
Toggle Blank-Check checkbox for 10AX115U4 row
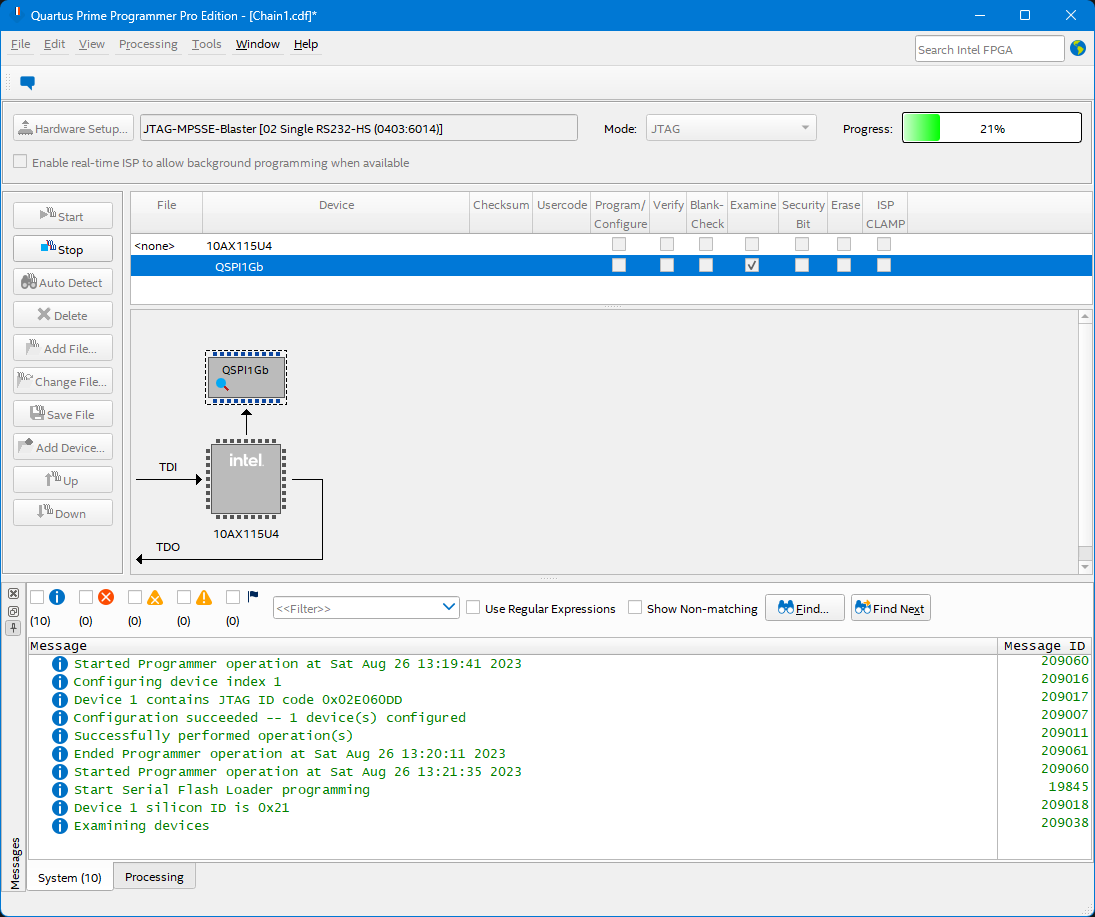tap(706, 244)
